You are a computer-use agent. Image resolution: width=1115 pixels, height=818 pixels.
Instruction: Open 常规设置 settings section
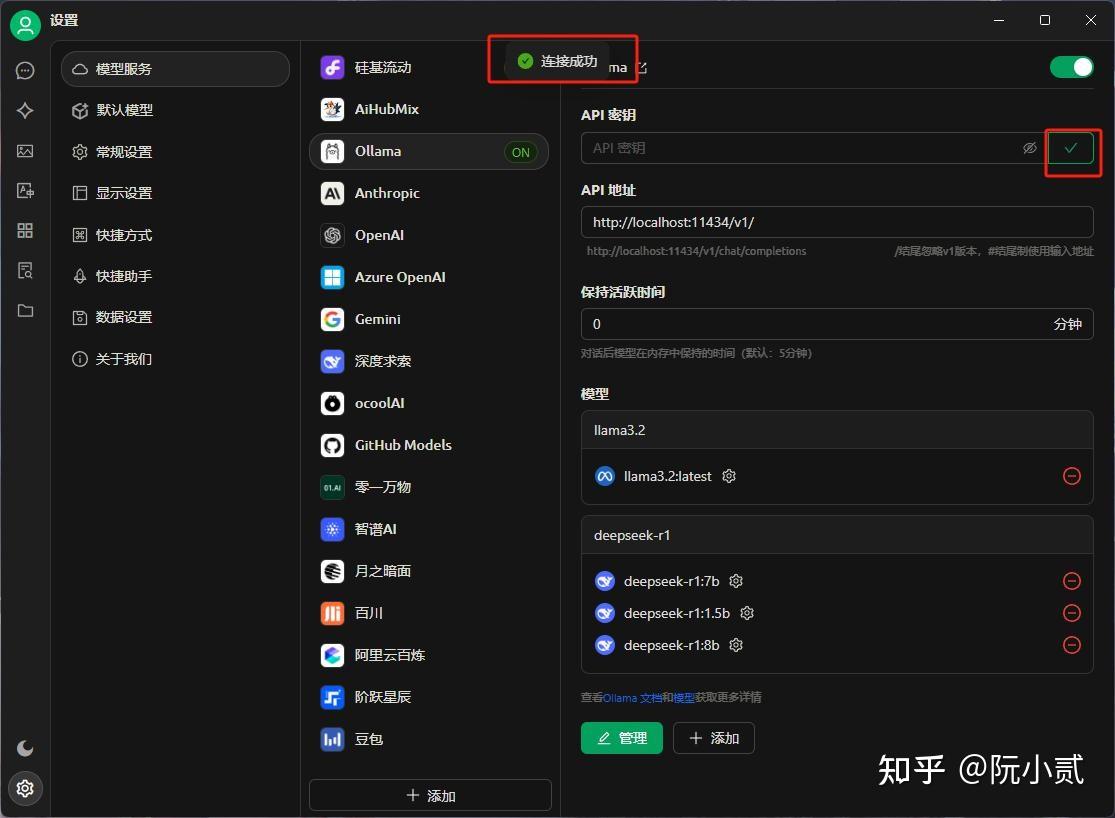[x=176, y=152]
